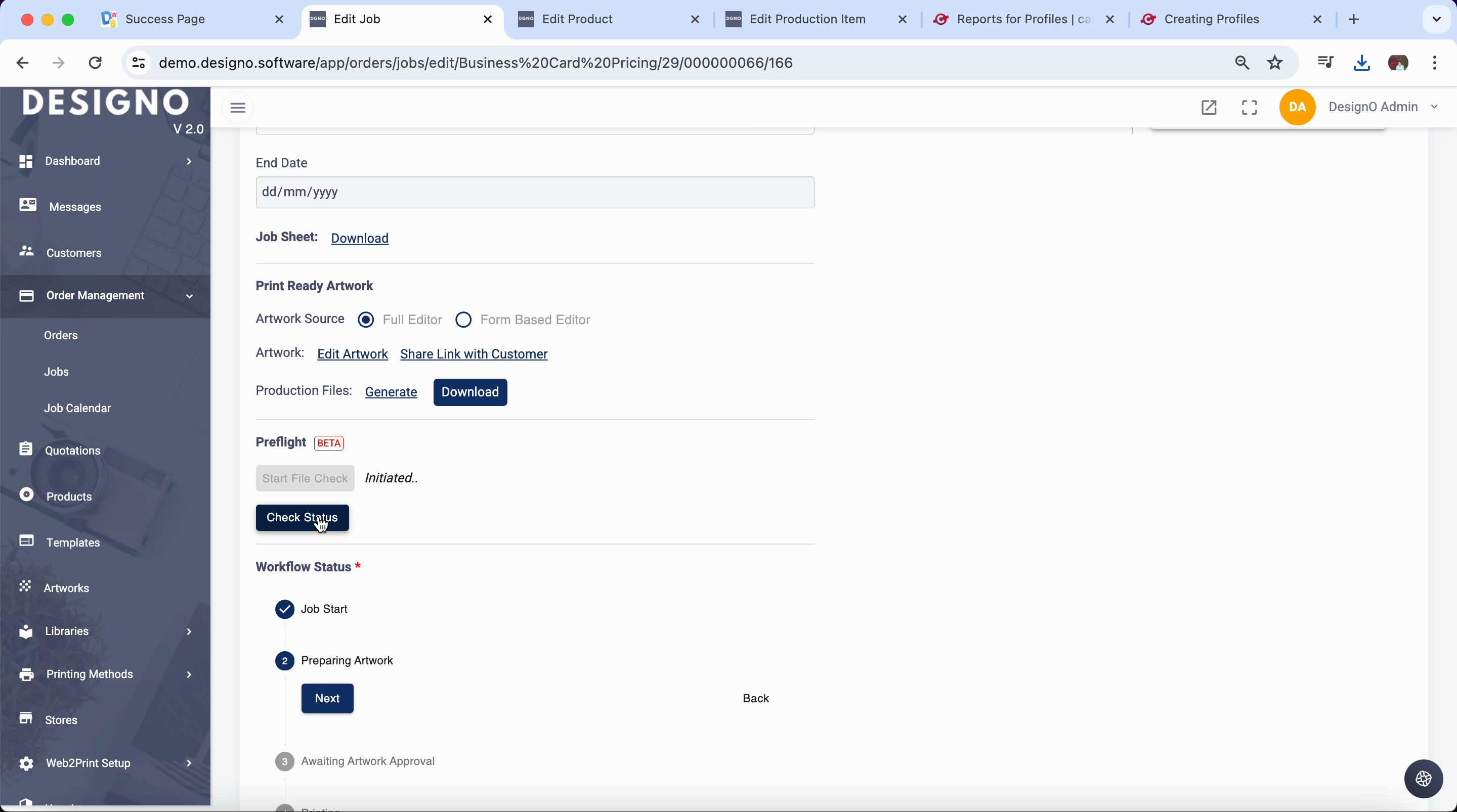Click the Artworks sidebar icon
Screen dimensions: 1457x812
click(x=25, y=587)
